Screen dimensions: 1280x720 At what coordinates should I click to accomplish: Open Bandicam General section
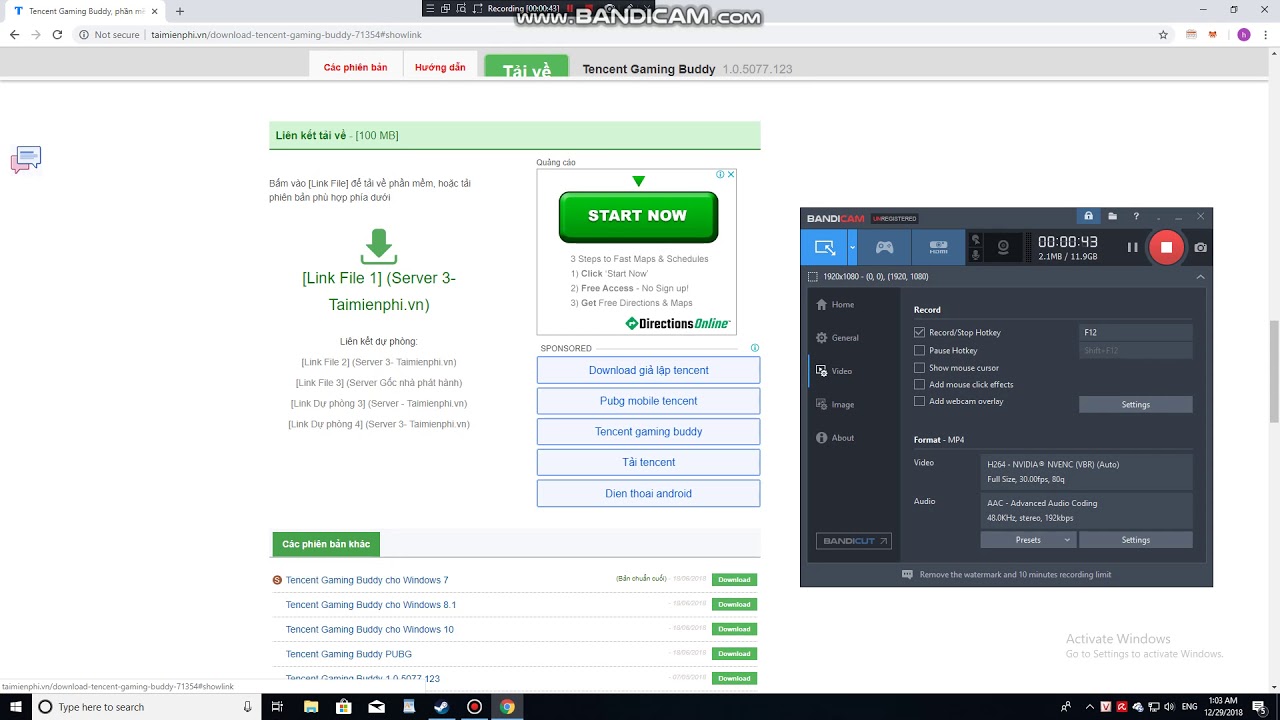(x=837, y=338)
